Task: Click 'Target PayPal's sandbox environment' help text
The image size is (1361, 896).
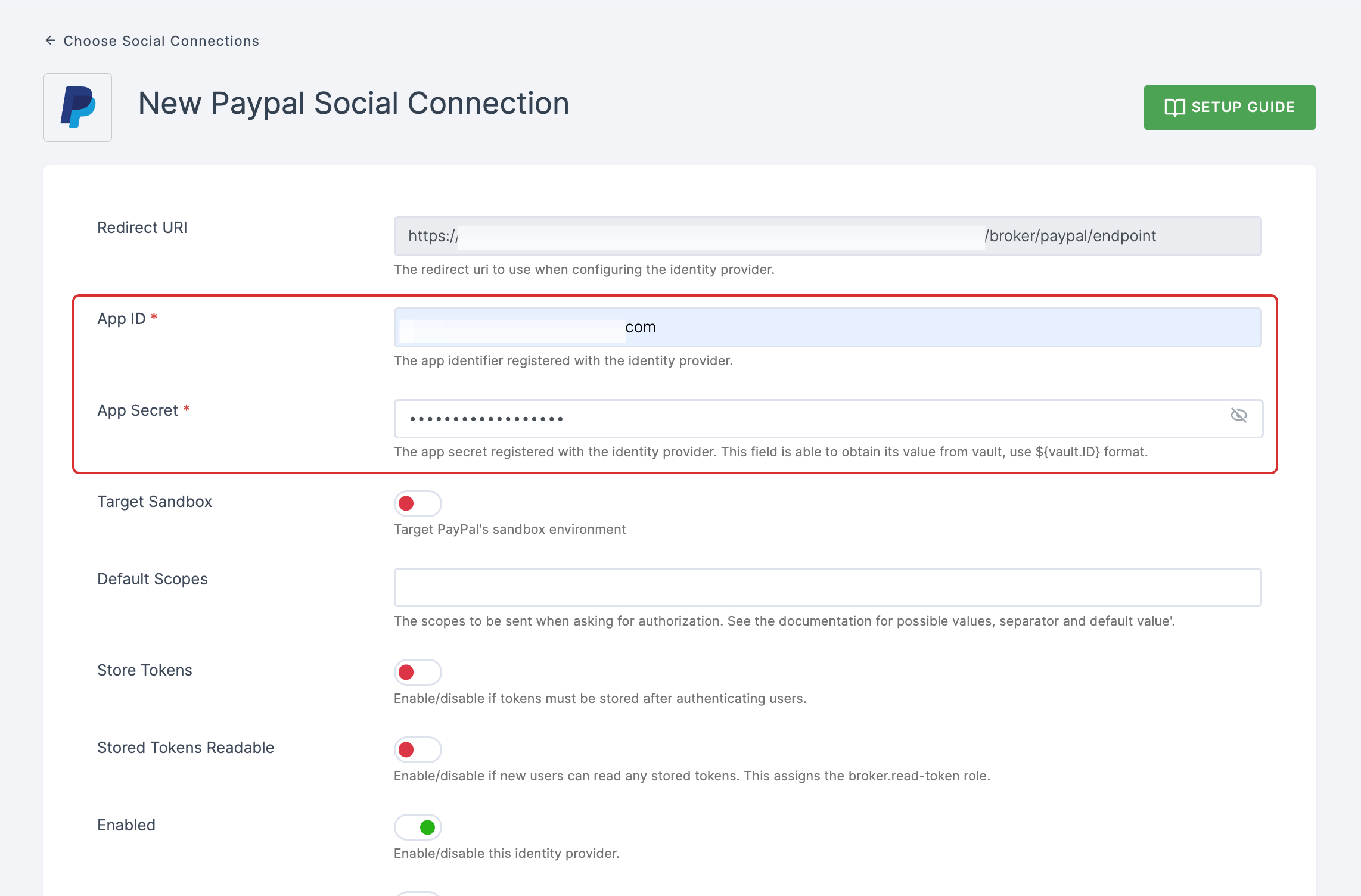Action: pos(510,529)
